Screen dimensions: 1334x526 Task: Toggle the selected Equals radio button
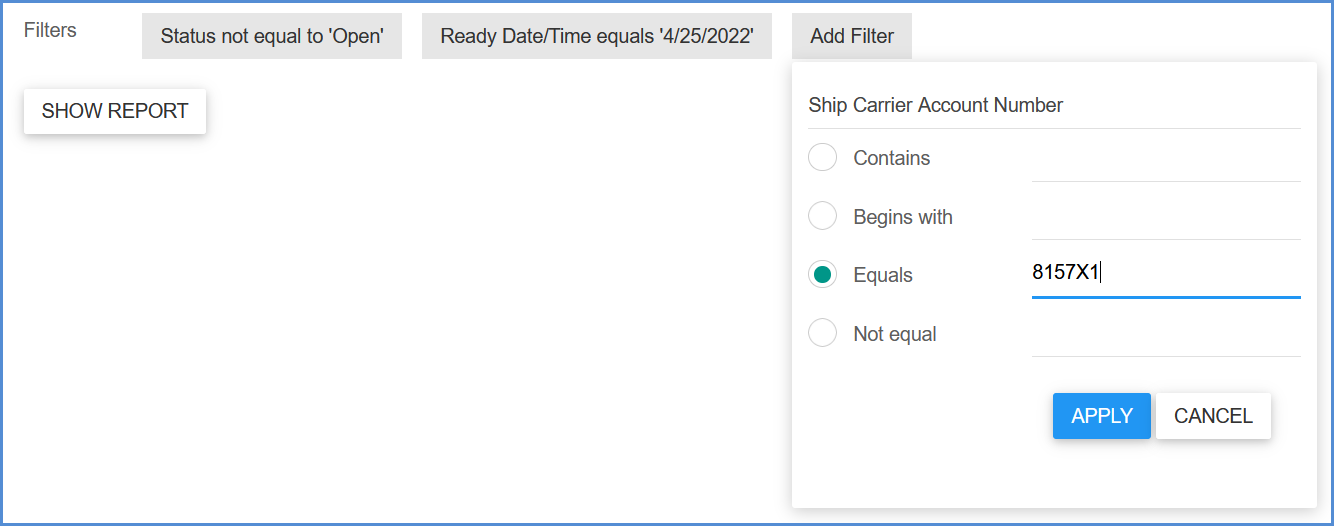click(822, 275)
